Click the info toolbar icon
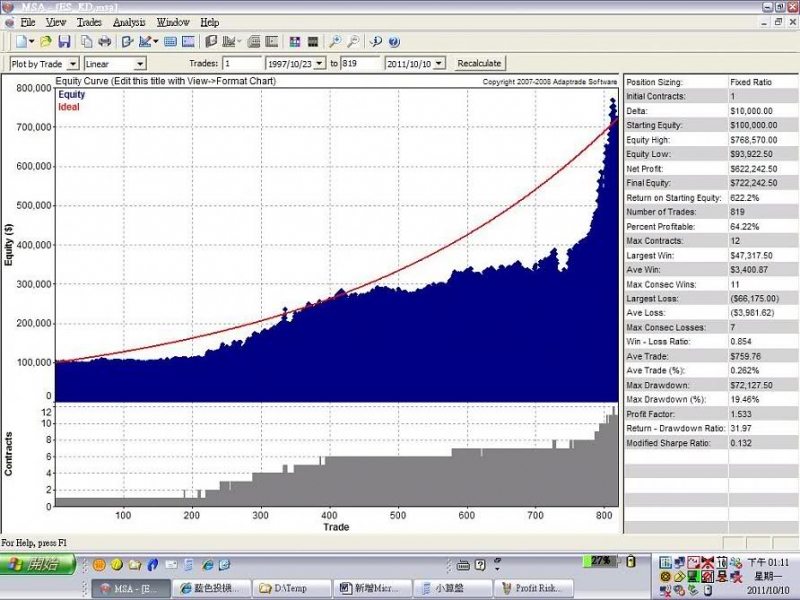This screenshot has height=600, width=800. (x=376, y=42)
